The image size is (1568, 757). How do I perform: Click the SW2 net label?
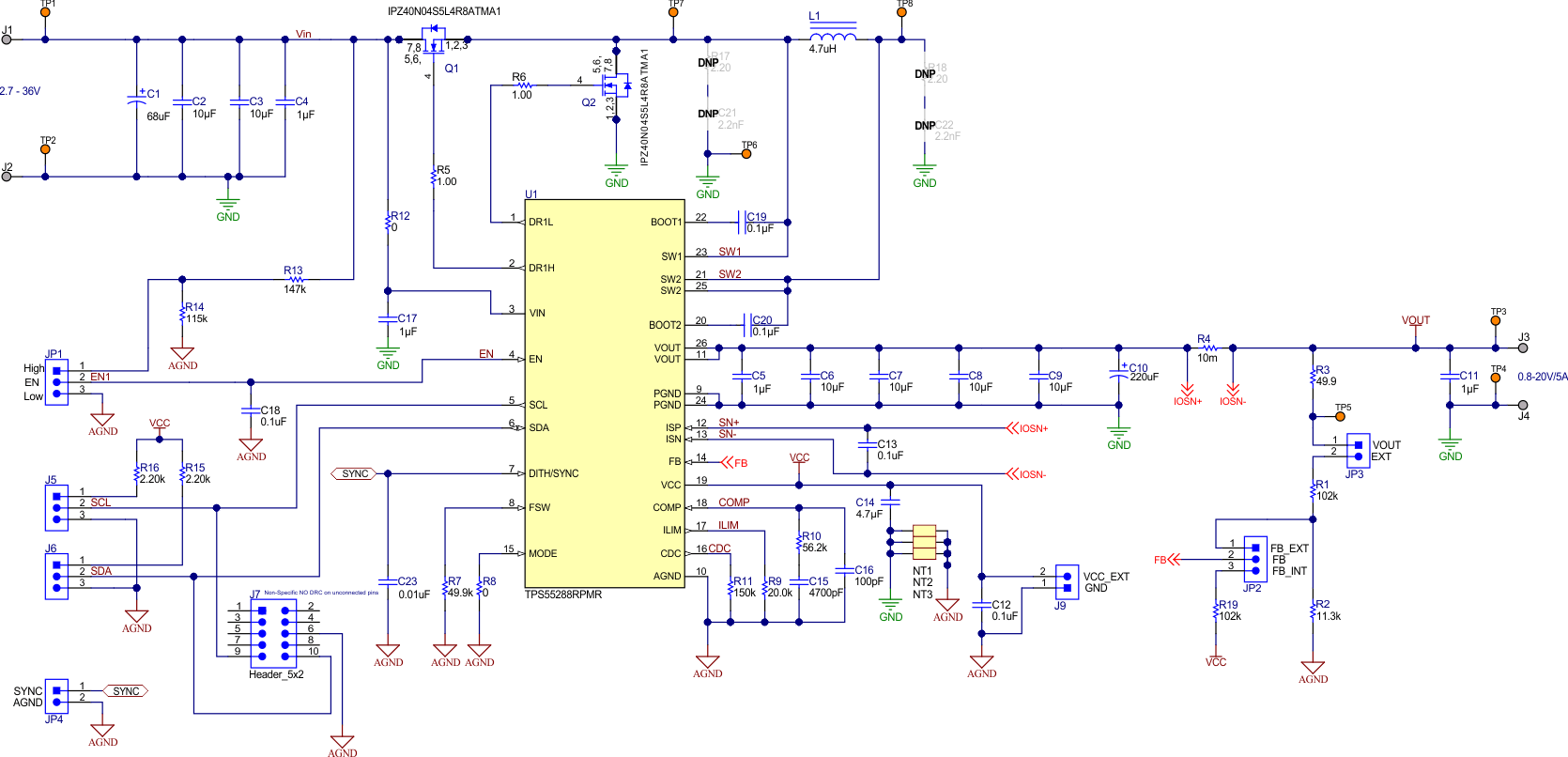coord(730,274)
